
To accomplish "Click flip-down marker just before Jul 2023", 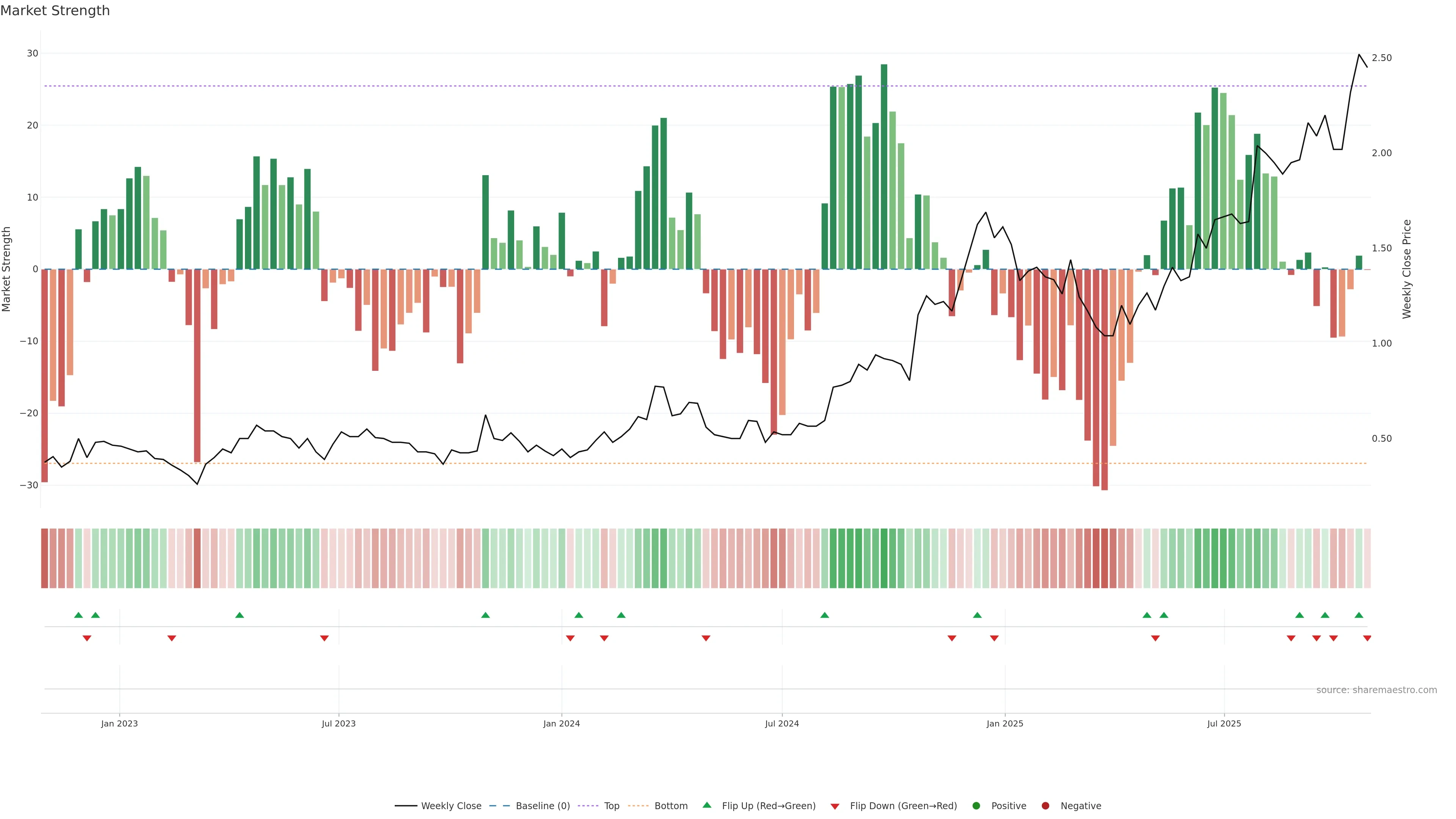I will click(324, 638).
